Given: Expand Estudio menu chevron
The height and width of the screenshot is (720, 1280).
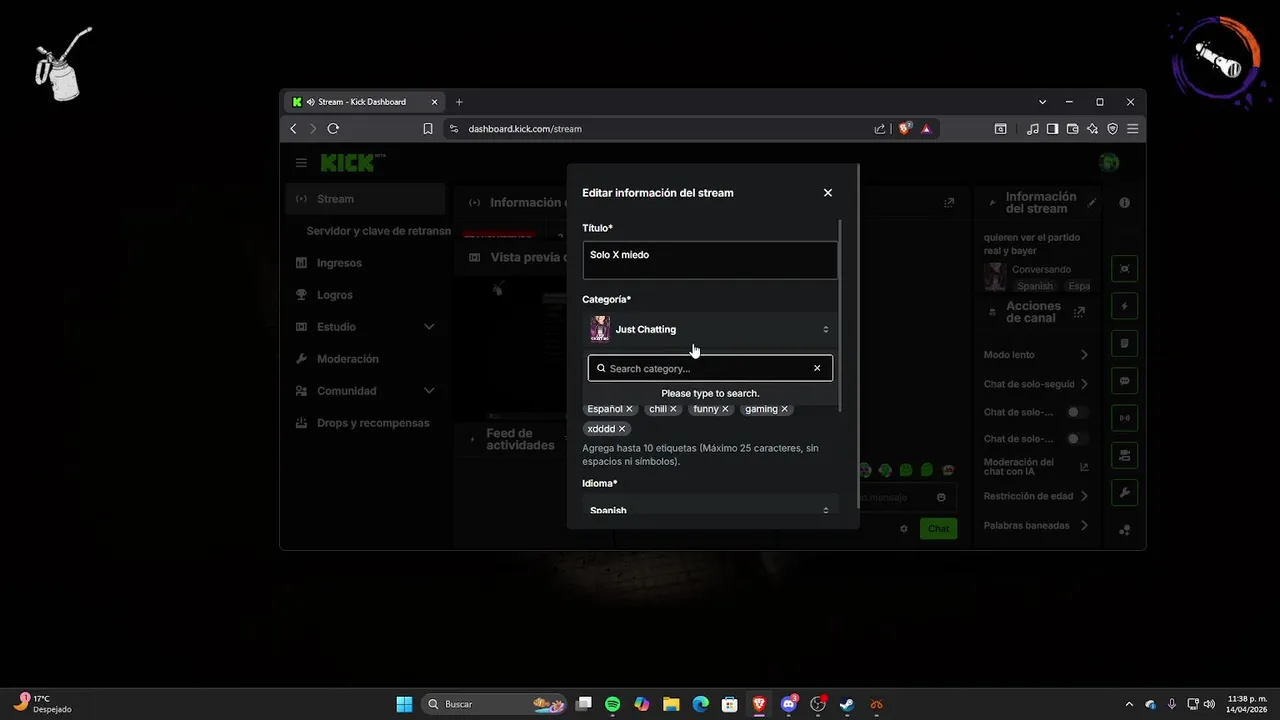Looking at the screenshot, I should point(429,327).
